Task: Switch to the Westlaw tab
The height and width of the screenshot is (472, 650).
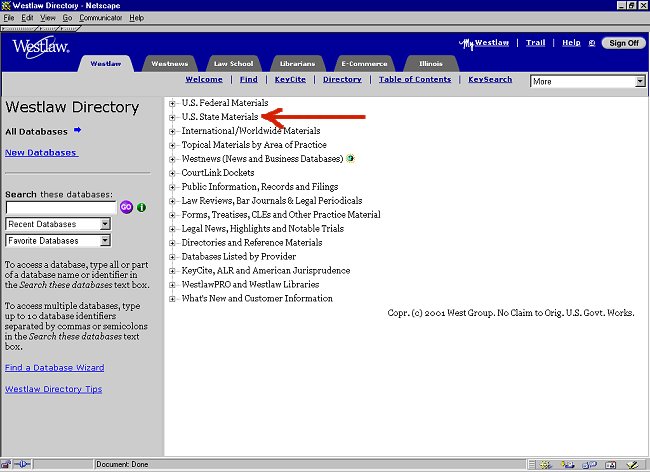Action: [x=106, y=64]
